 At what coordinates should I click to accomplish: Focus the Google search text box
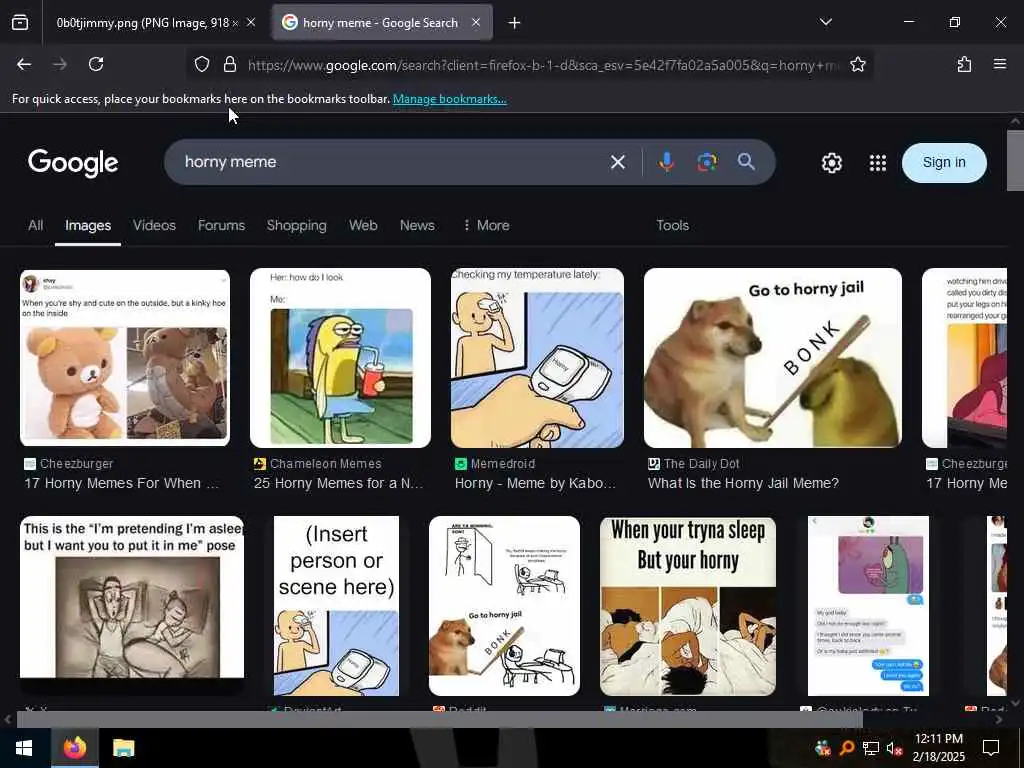[x=385, y=162]
